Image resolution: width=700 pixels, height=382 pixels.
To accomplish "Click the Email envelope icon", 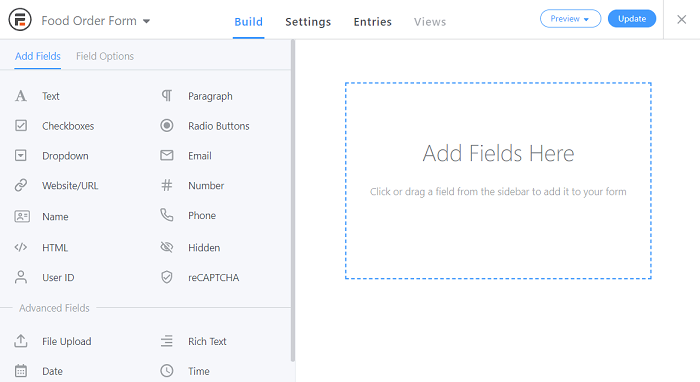I will click(167, 155).
